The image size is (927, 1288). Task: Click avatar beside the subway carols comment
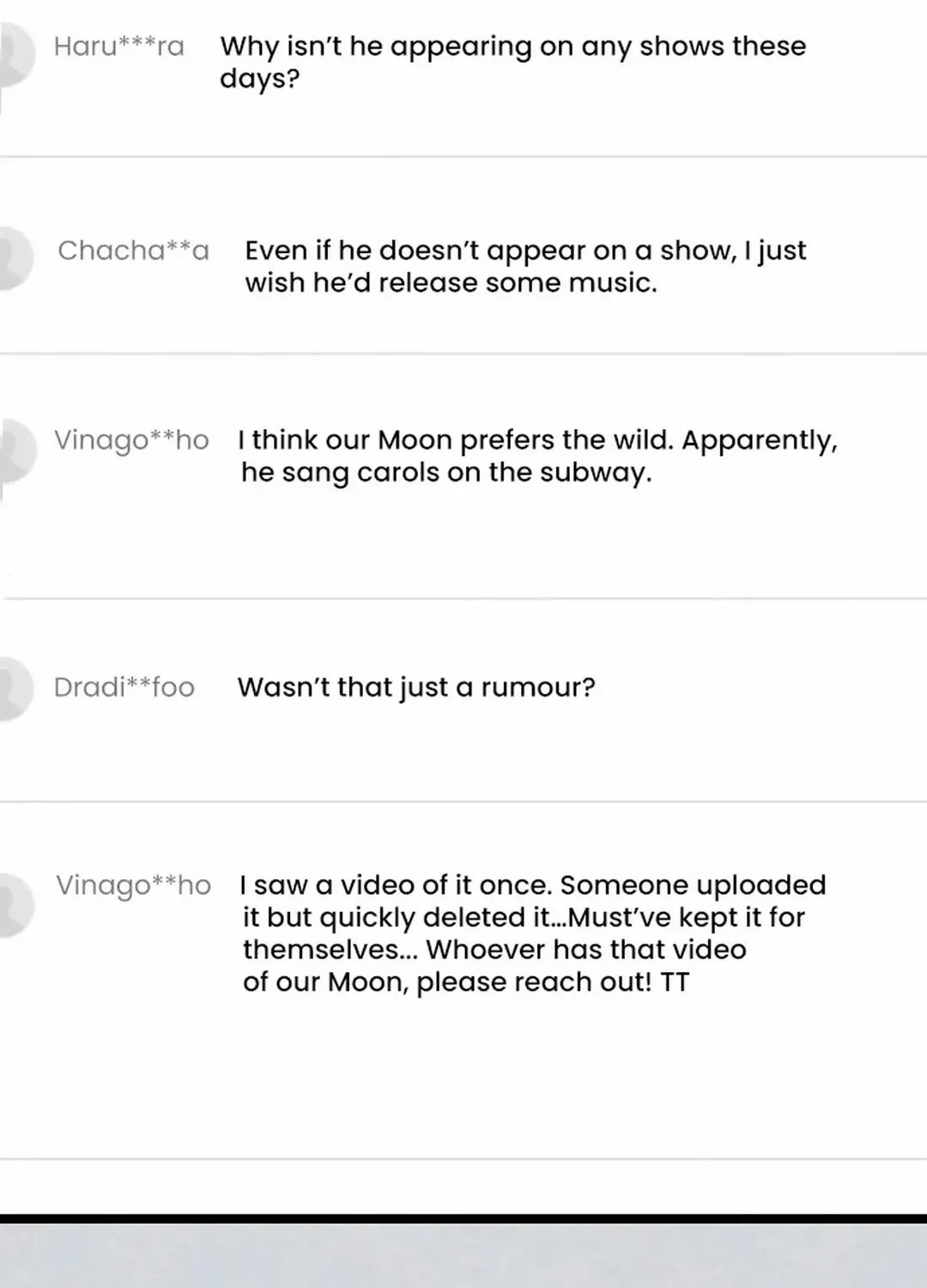(x=16, y=450)
